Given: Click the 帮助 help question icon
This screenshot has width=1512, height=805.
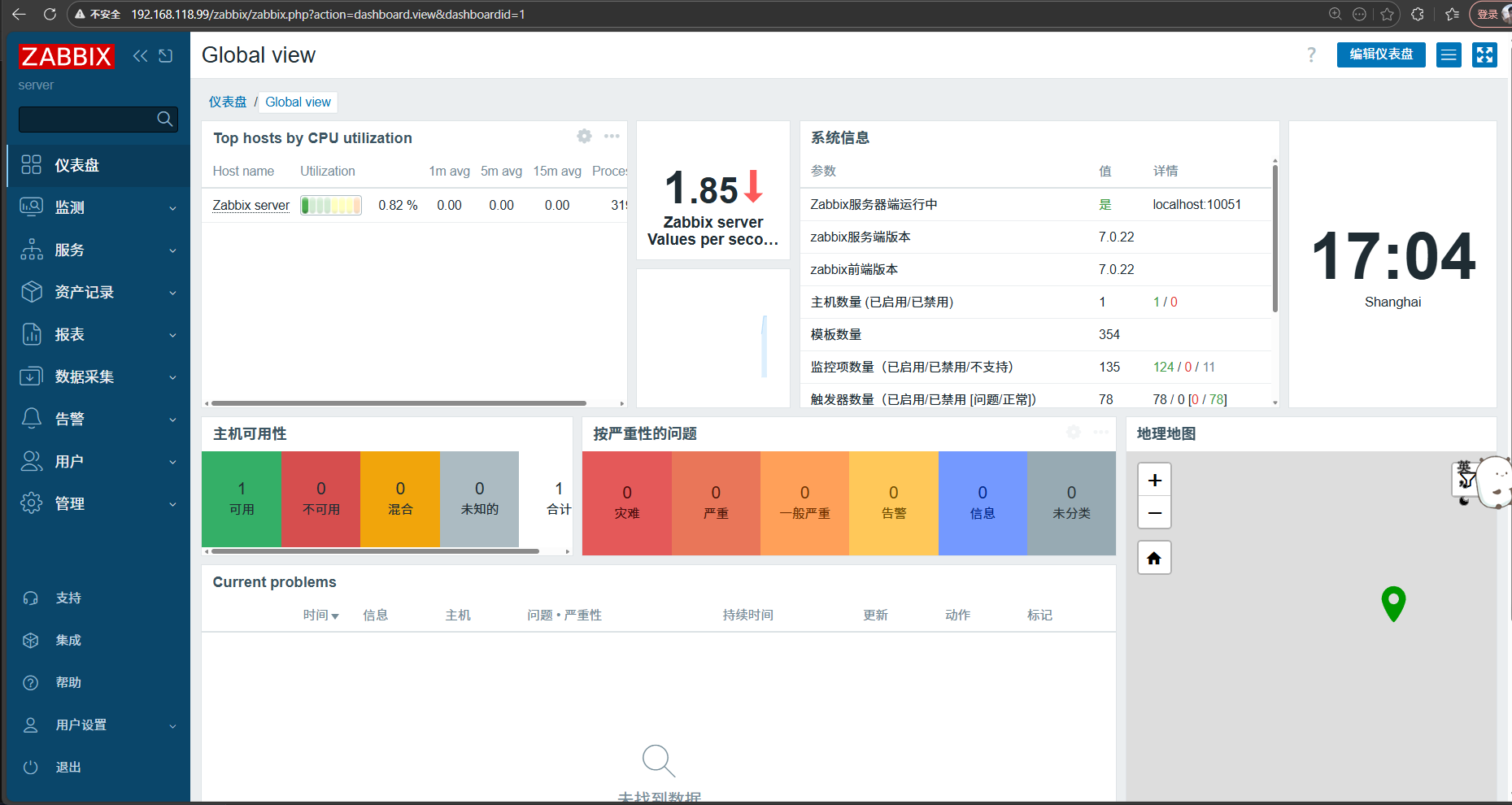Looking at the screenshot, I should [31, 682].
